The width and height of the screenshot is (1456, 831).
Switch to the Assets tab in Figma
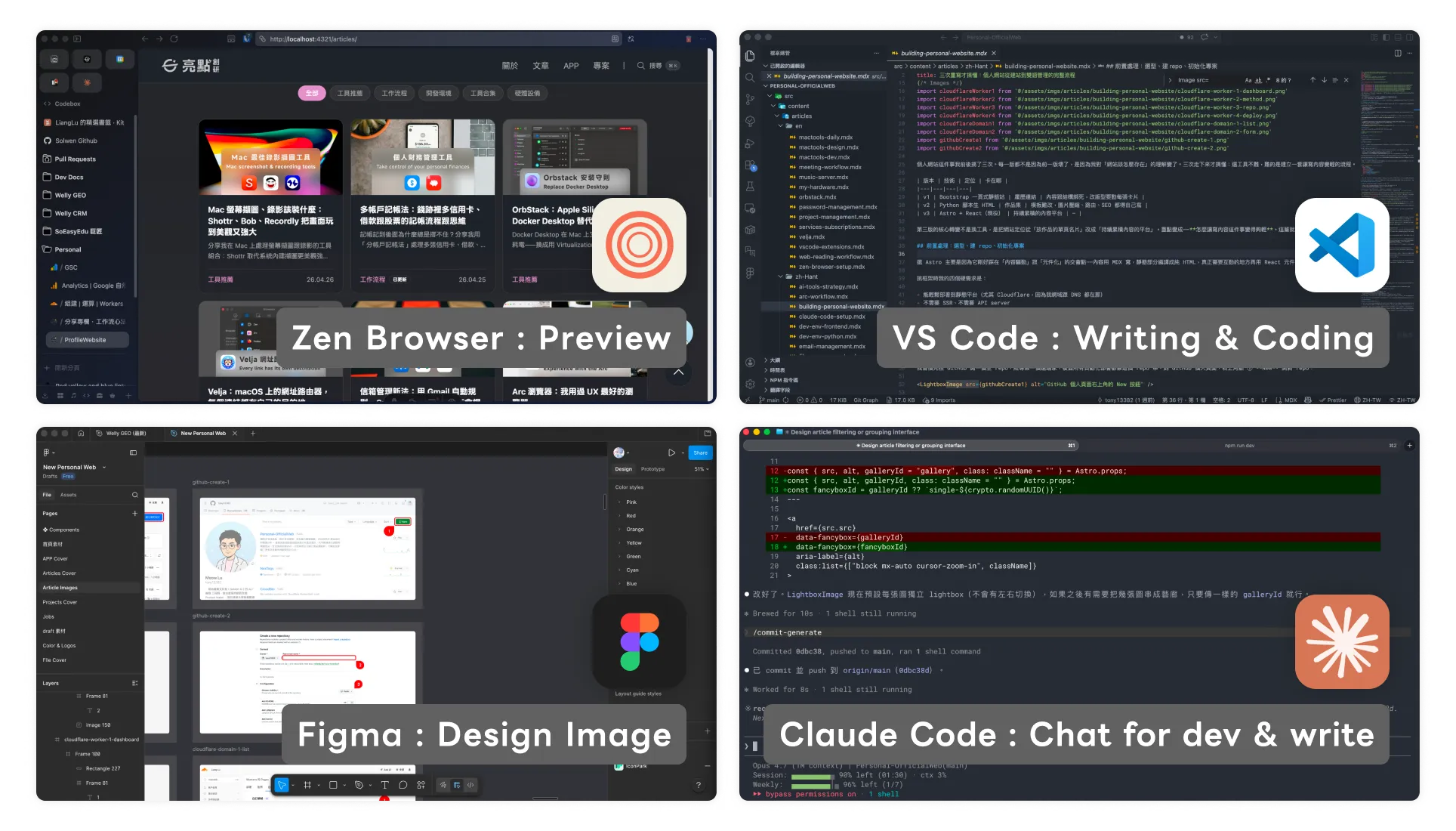[x=69, y=495]
